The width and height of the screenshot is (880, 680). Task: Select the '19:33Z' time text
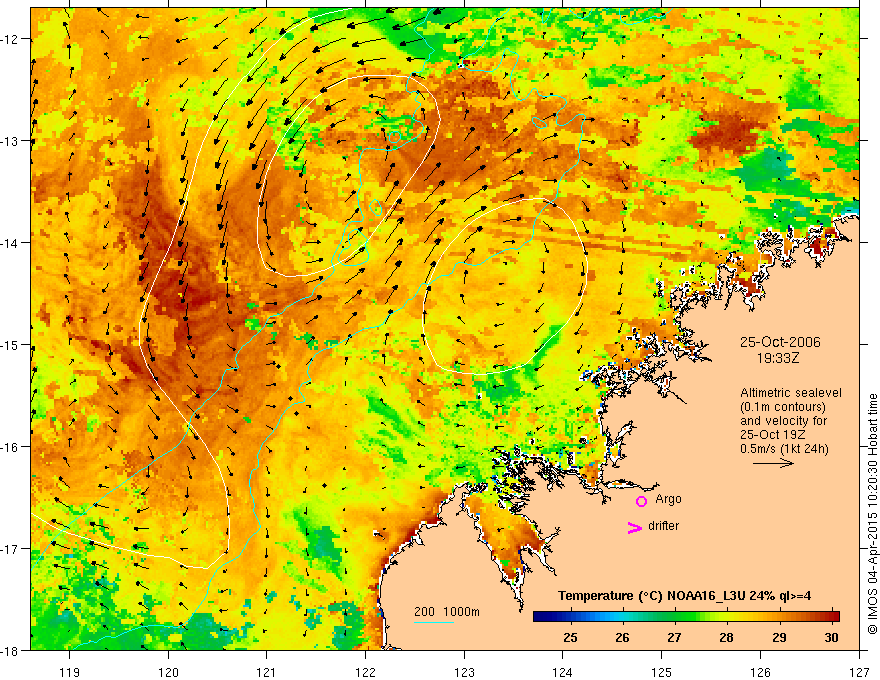tap(778, 358)
